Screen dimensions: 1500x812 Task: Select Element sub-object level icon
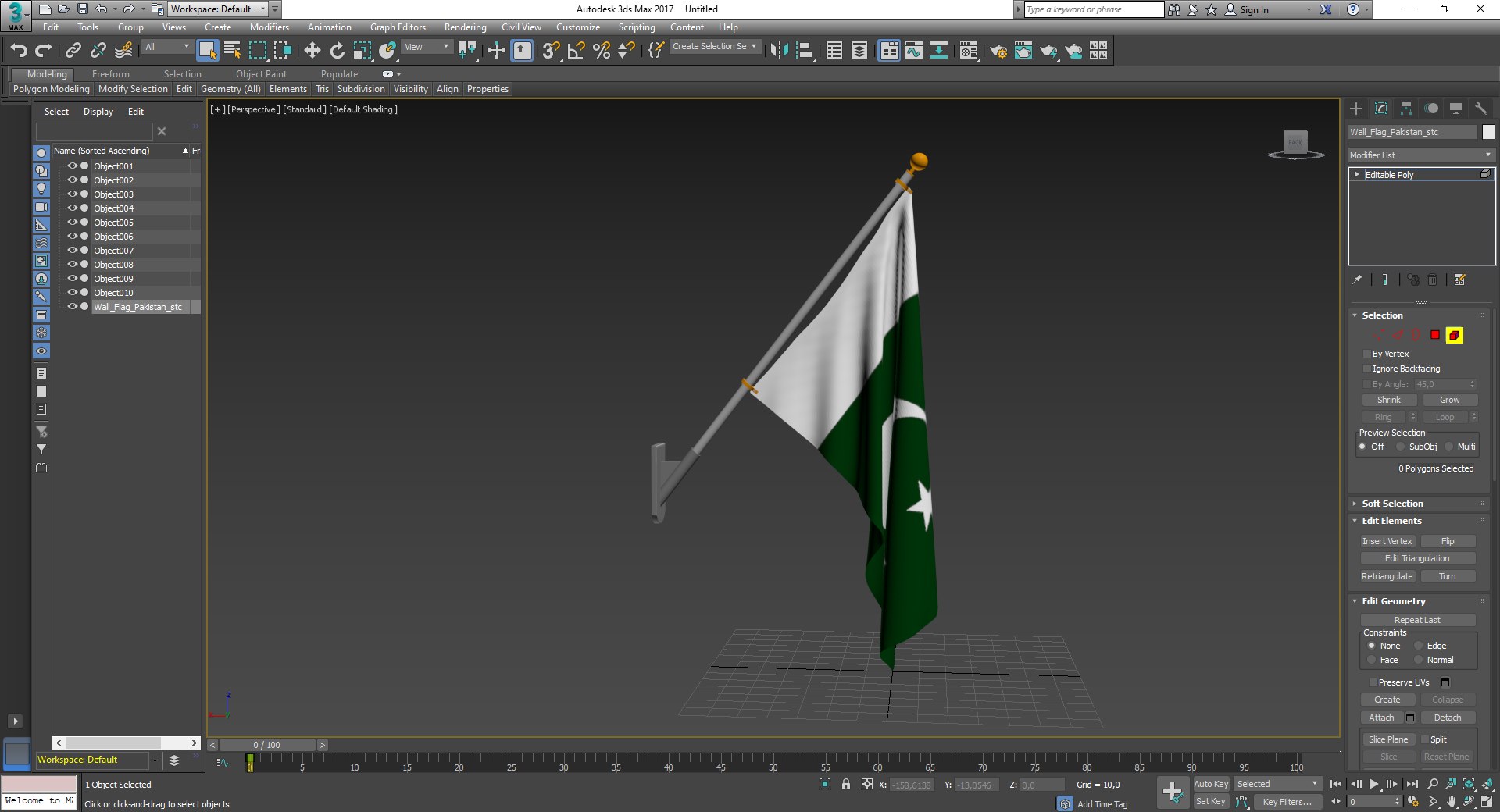coord(1454,335)
